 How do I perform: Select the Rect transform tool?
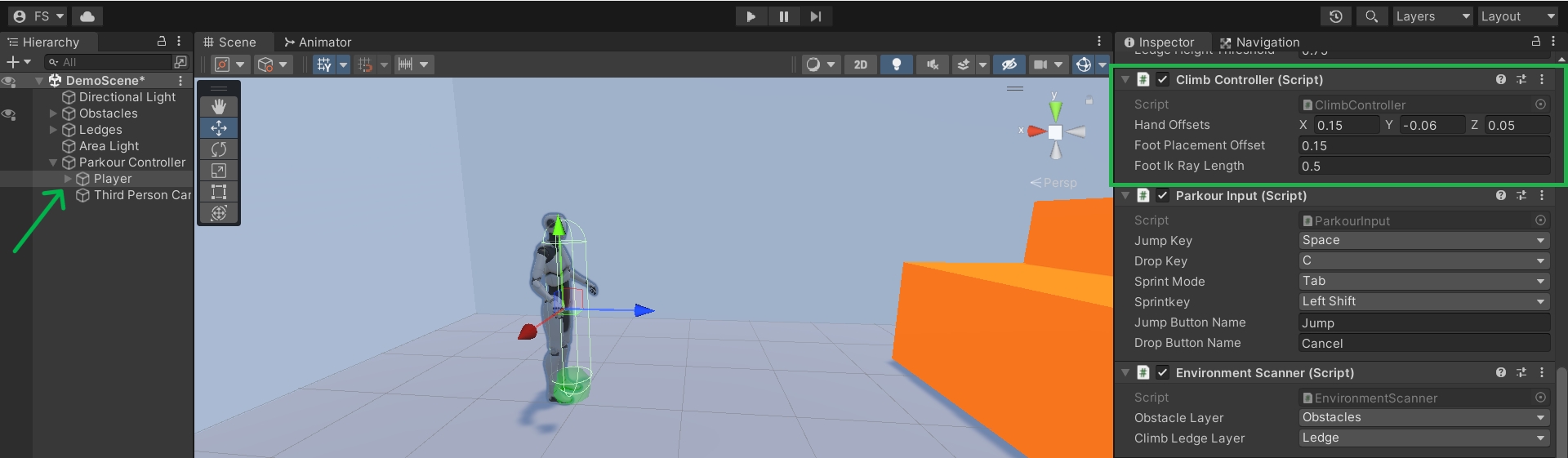coord(218,192)
